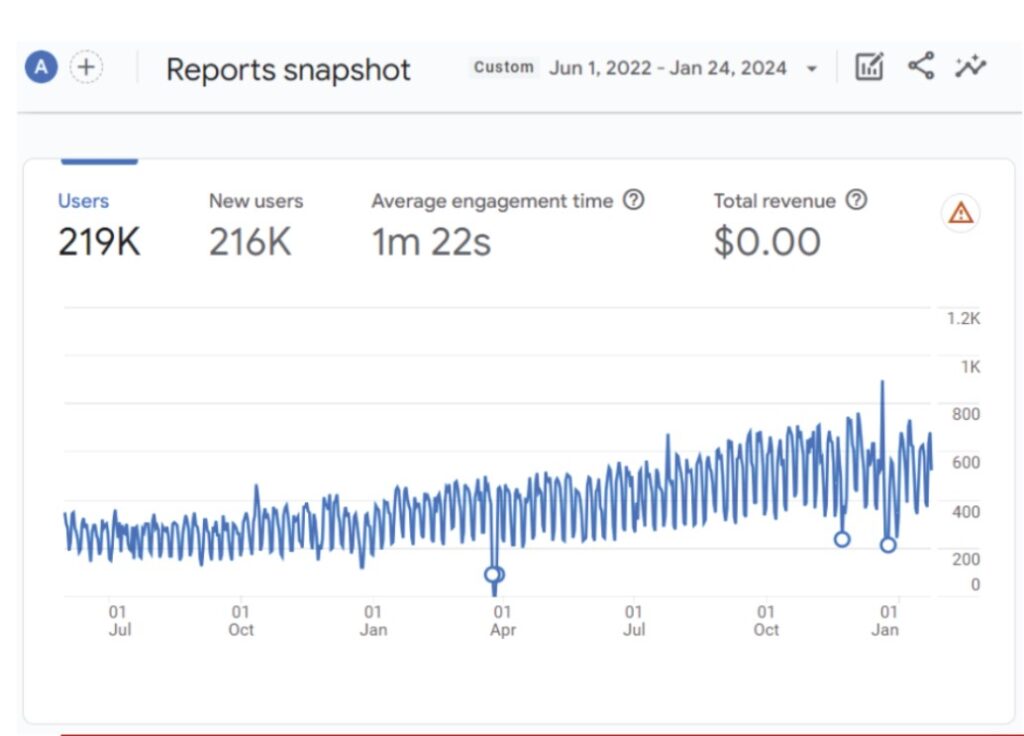This screenshot has width=1024, height=736.
Task: Click the $0.00 revenue value
Action: (x=767, y=242)
